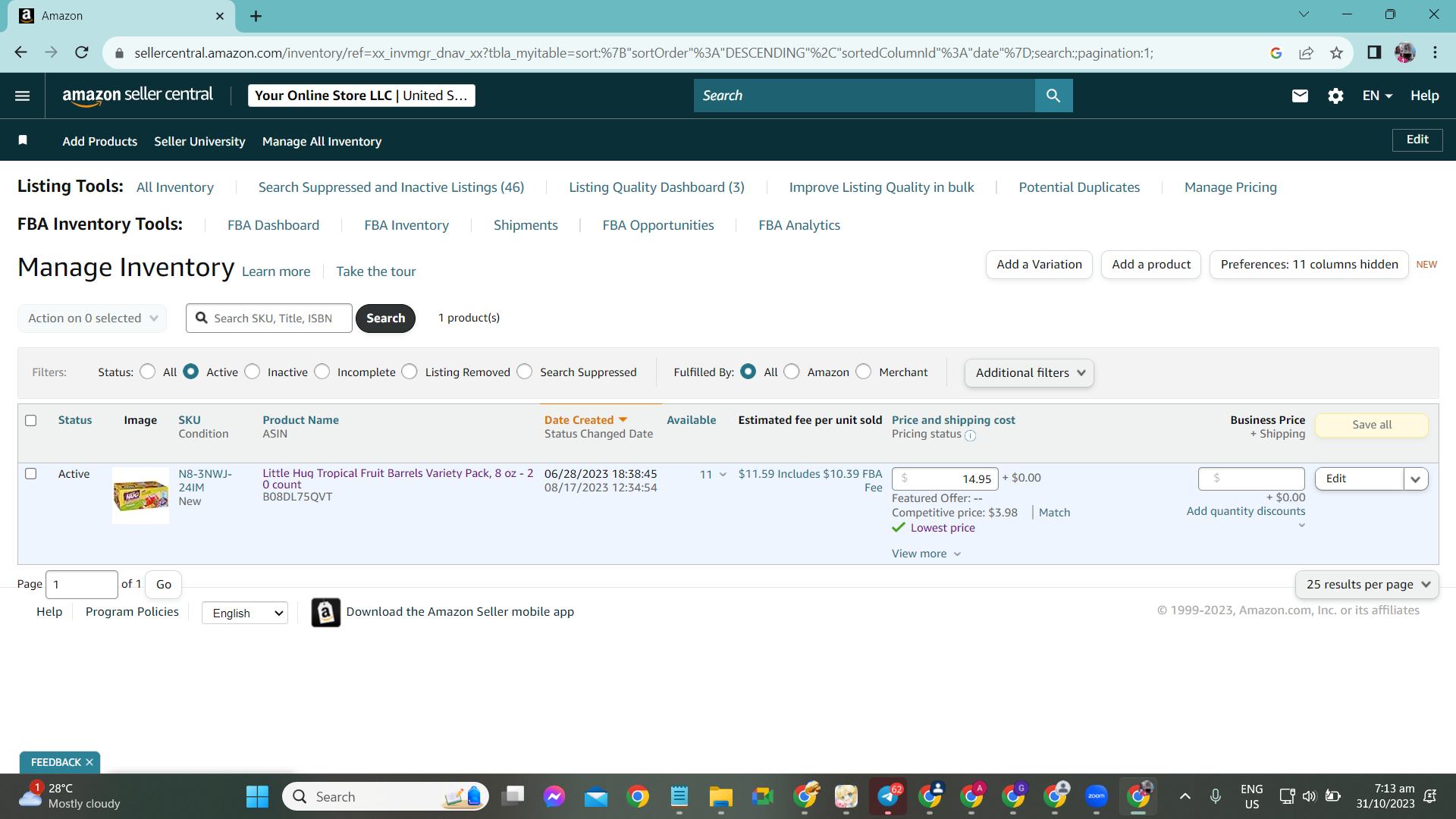Open Manage All Inventory in the navigation bar

coord(322,142)
